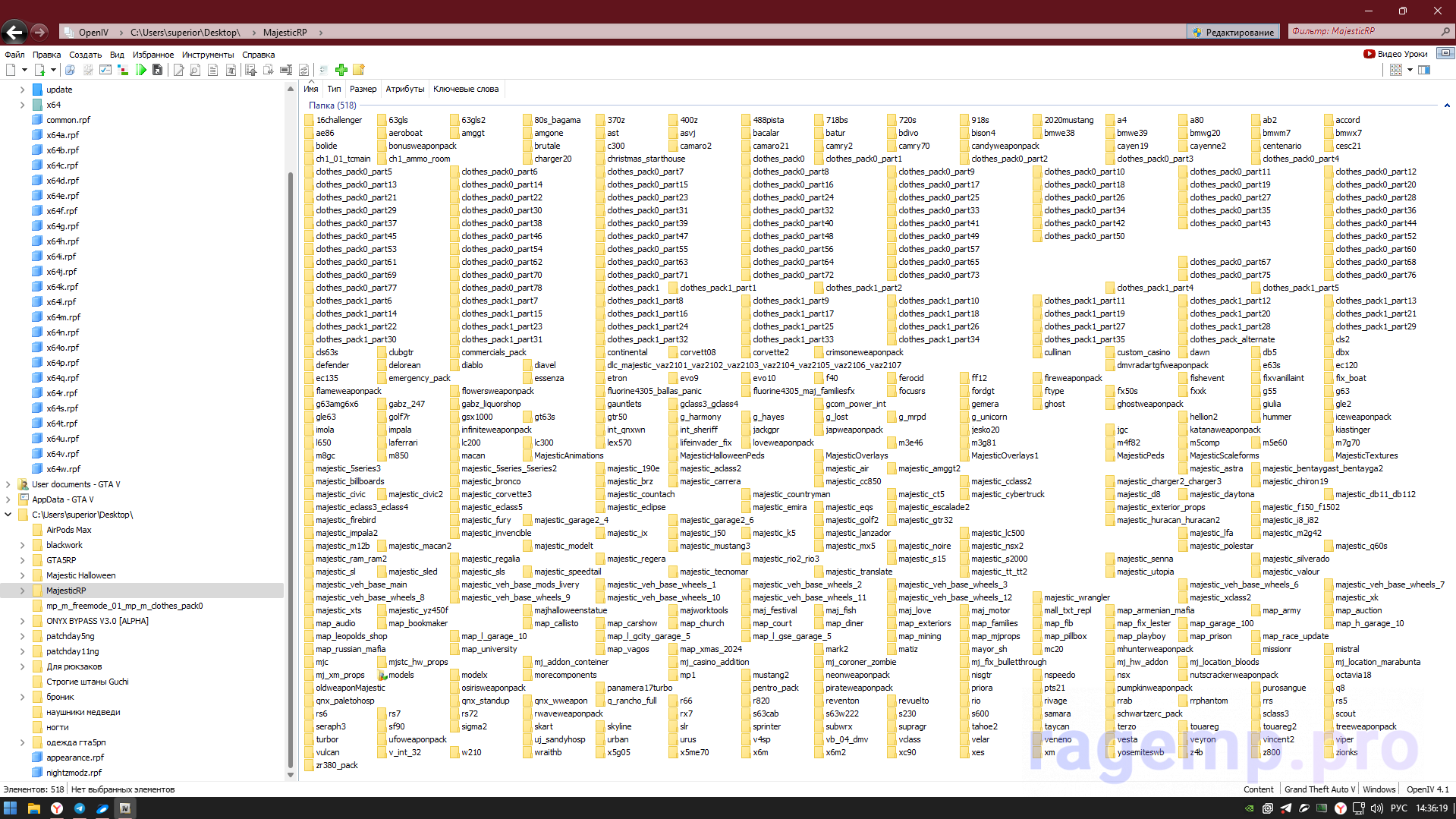Expand the AppData - GTA V node
The image size is (1456, 819).
[8, 499]
